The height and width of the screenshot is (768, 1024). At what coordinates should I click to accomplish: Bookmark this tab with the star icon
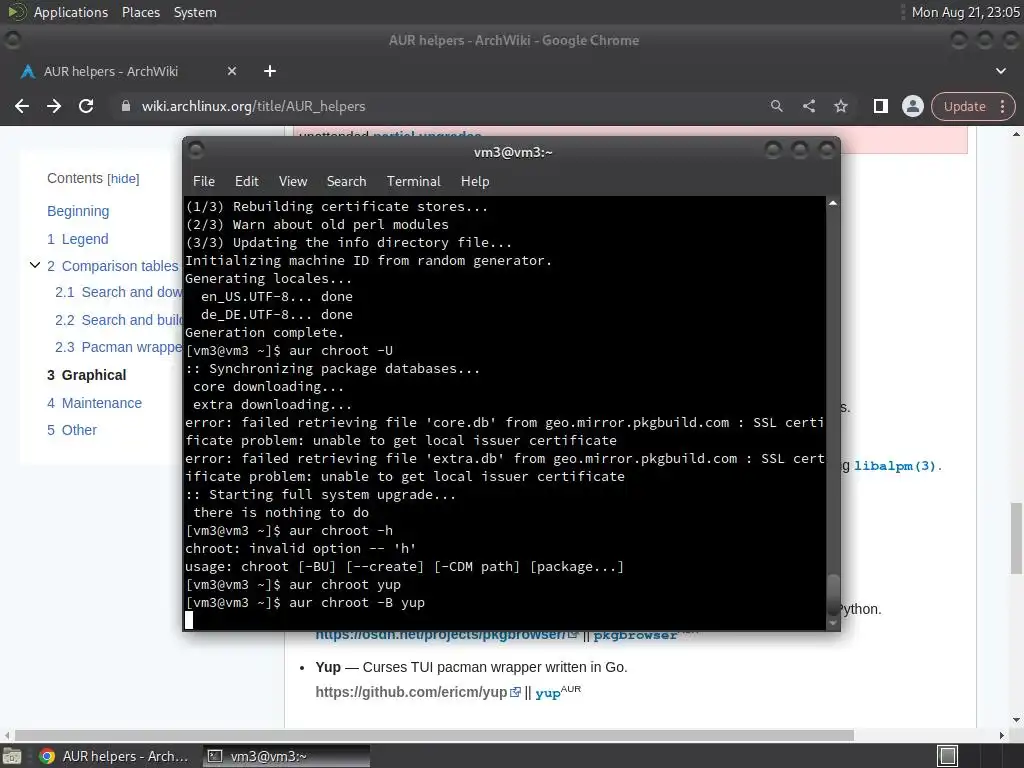click(x=841, y=106)
